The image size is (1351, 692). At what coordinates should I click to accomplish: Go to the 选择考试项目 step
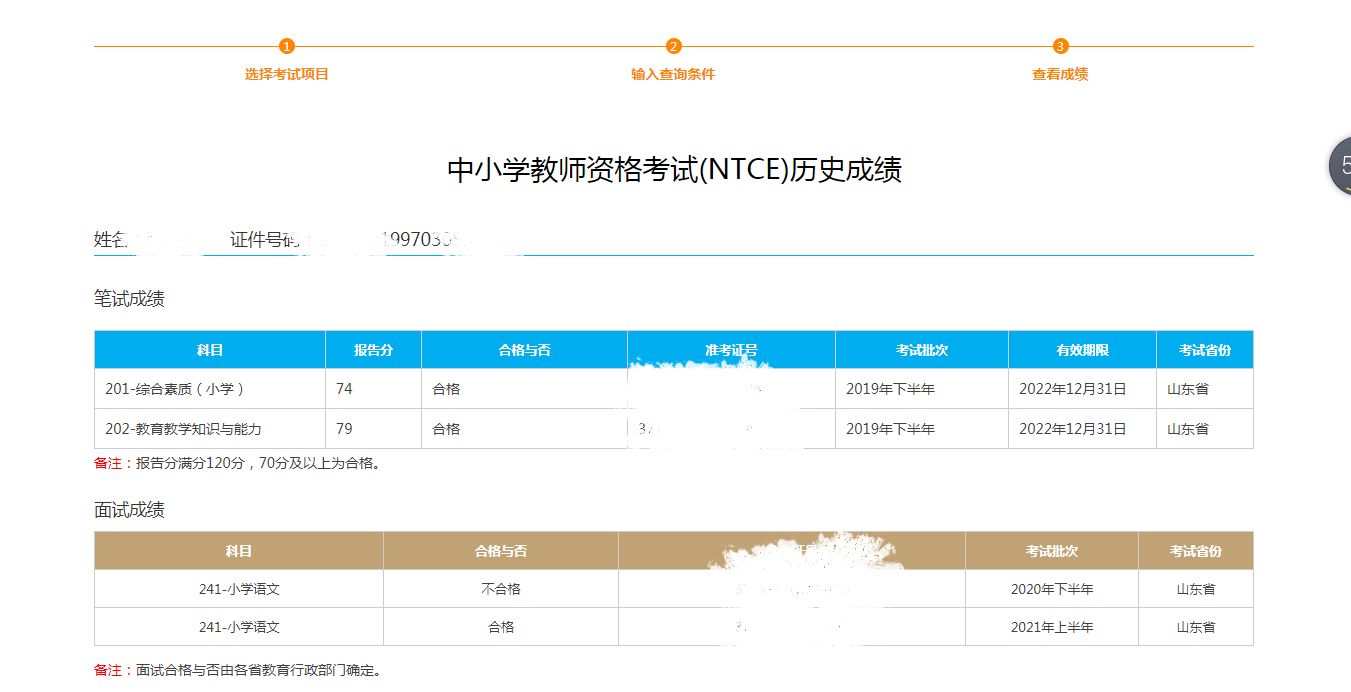287,74
